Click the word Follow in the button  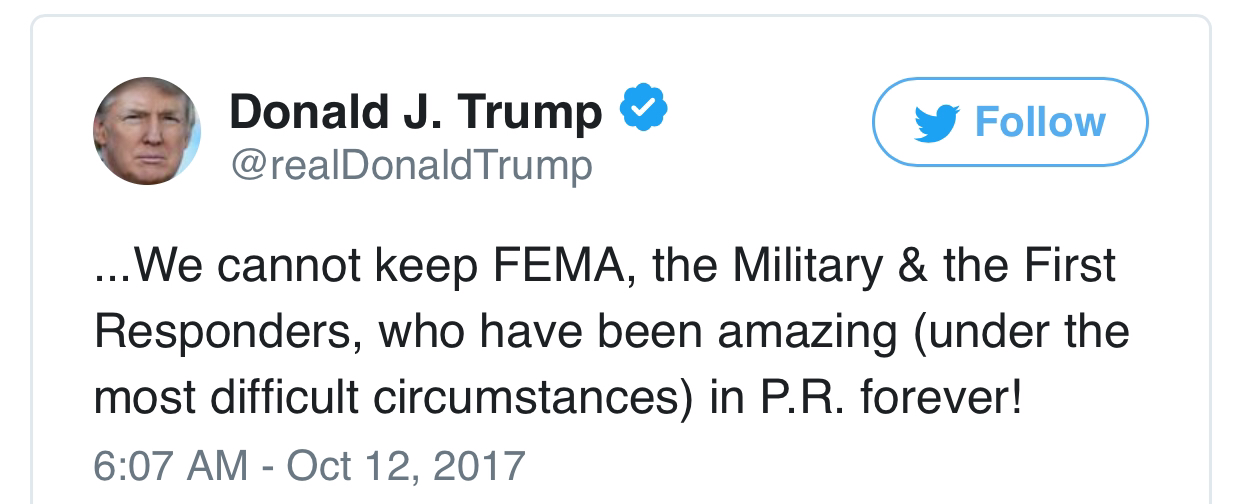point(1039,122)
